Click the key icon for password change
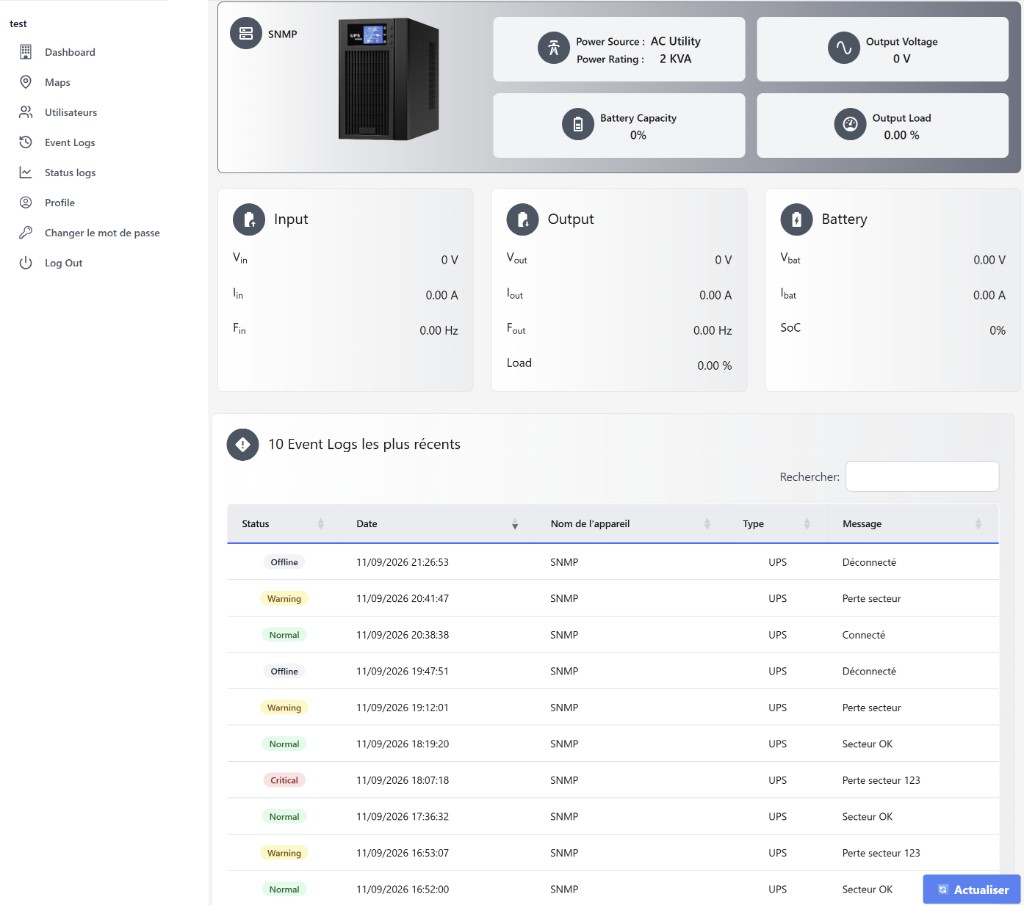This screenshot has height=905, width=1024. [x=25, y=232]
